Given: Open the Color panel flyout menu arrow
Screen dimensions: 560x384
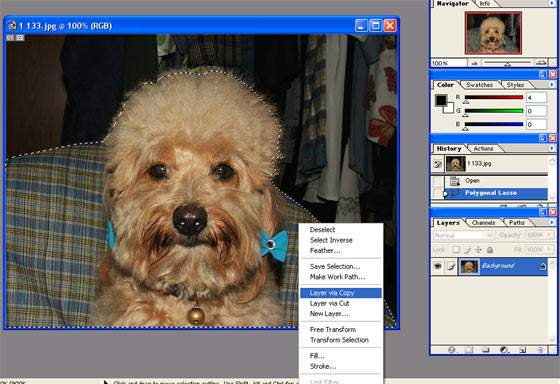Looking at the screenshot, I should tap(552, 85).
